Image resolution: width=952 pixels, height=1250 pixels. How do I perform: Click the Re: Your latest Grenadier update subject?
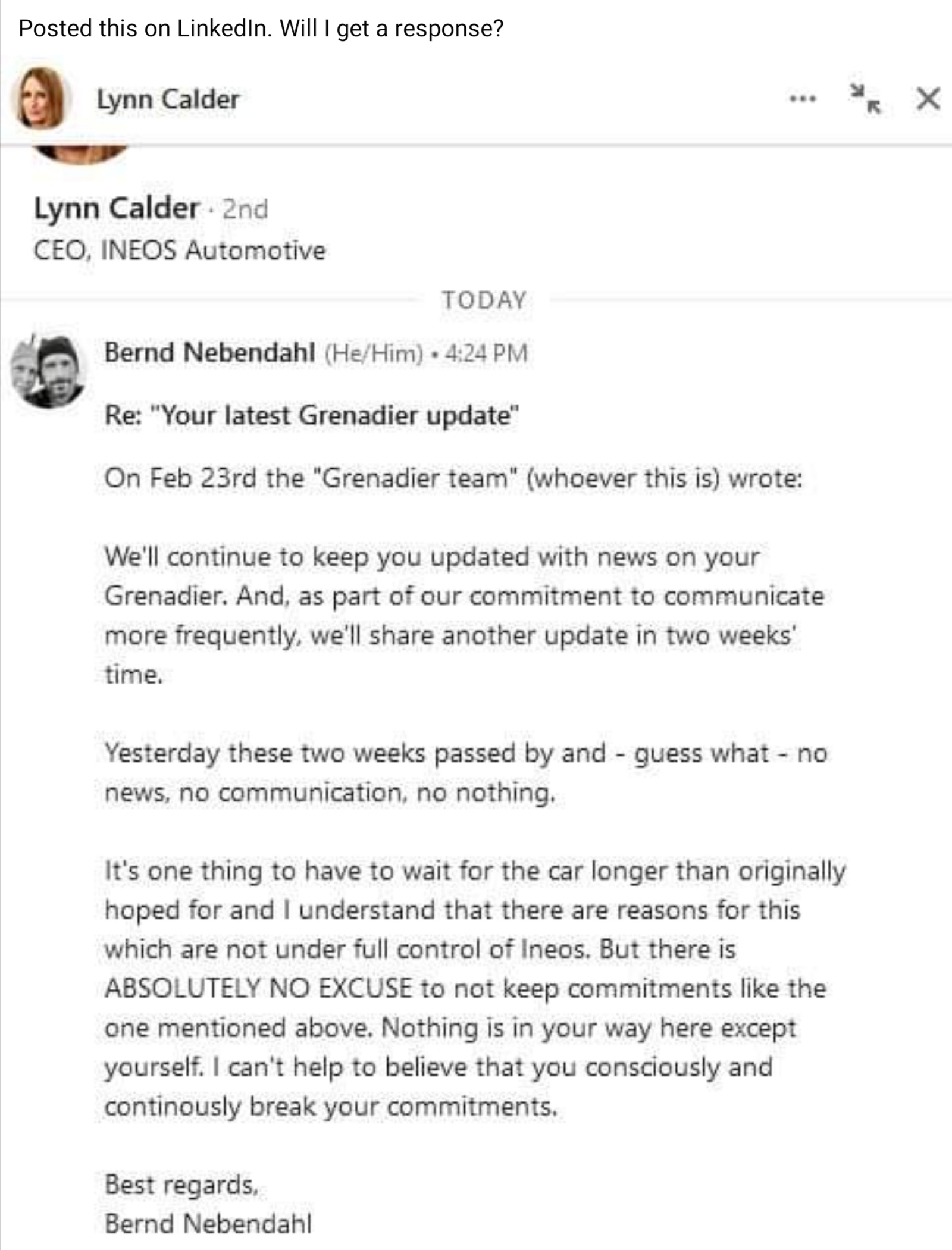(x=312, y=415)
